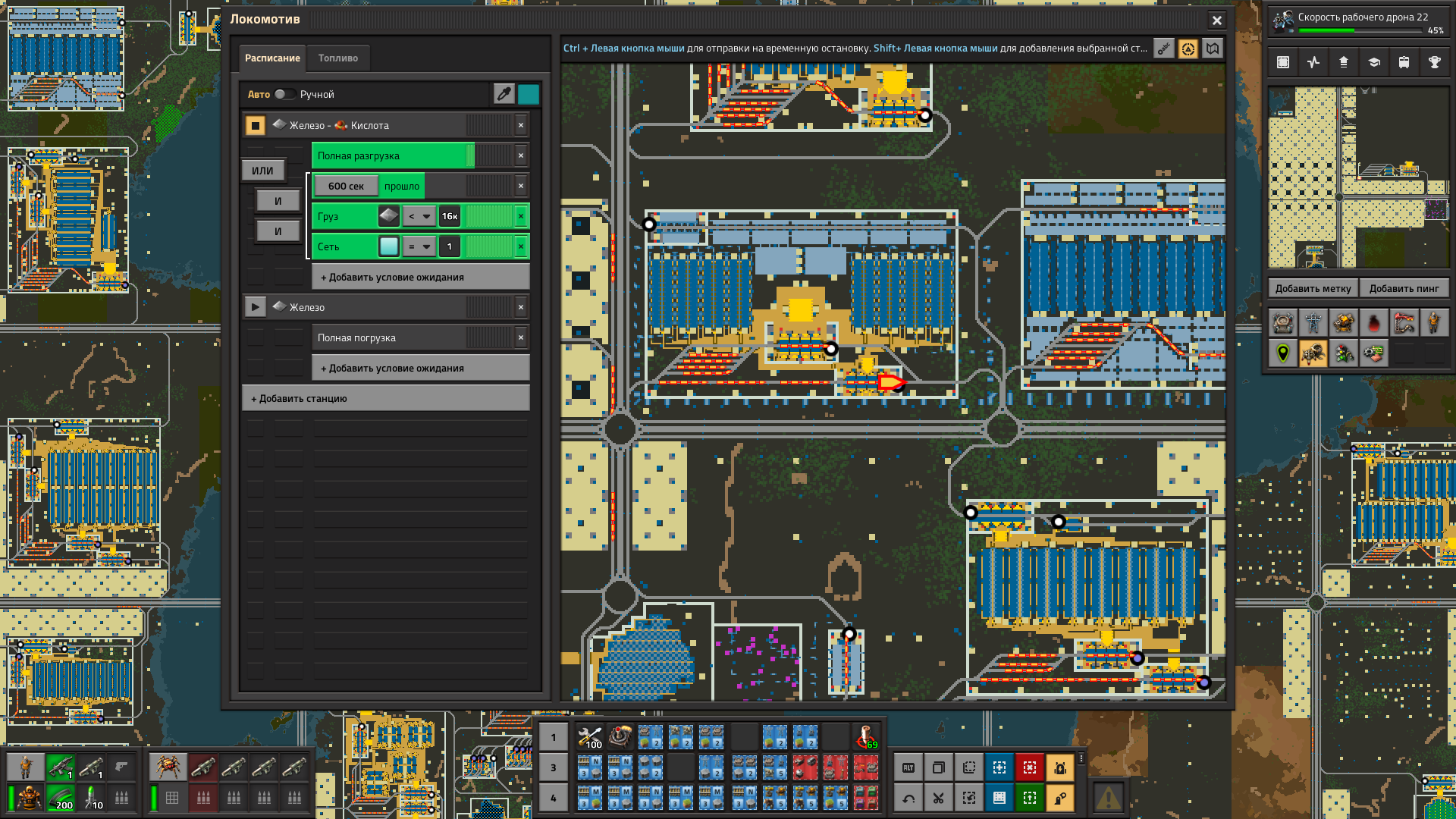Toggle electric network map overlay
1456x819 pixels.
tap(1313, 323)
